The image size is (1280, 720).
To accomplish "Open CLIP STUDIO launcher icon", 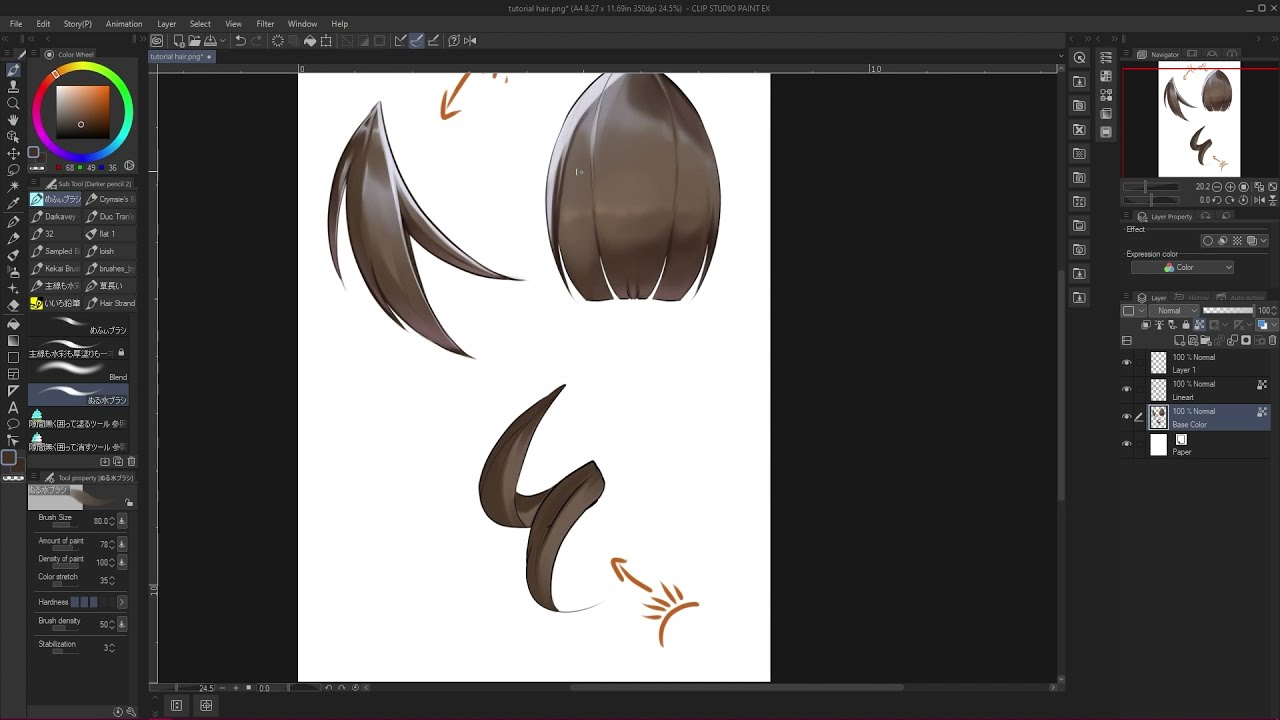I will (157, 41).
